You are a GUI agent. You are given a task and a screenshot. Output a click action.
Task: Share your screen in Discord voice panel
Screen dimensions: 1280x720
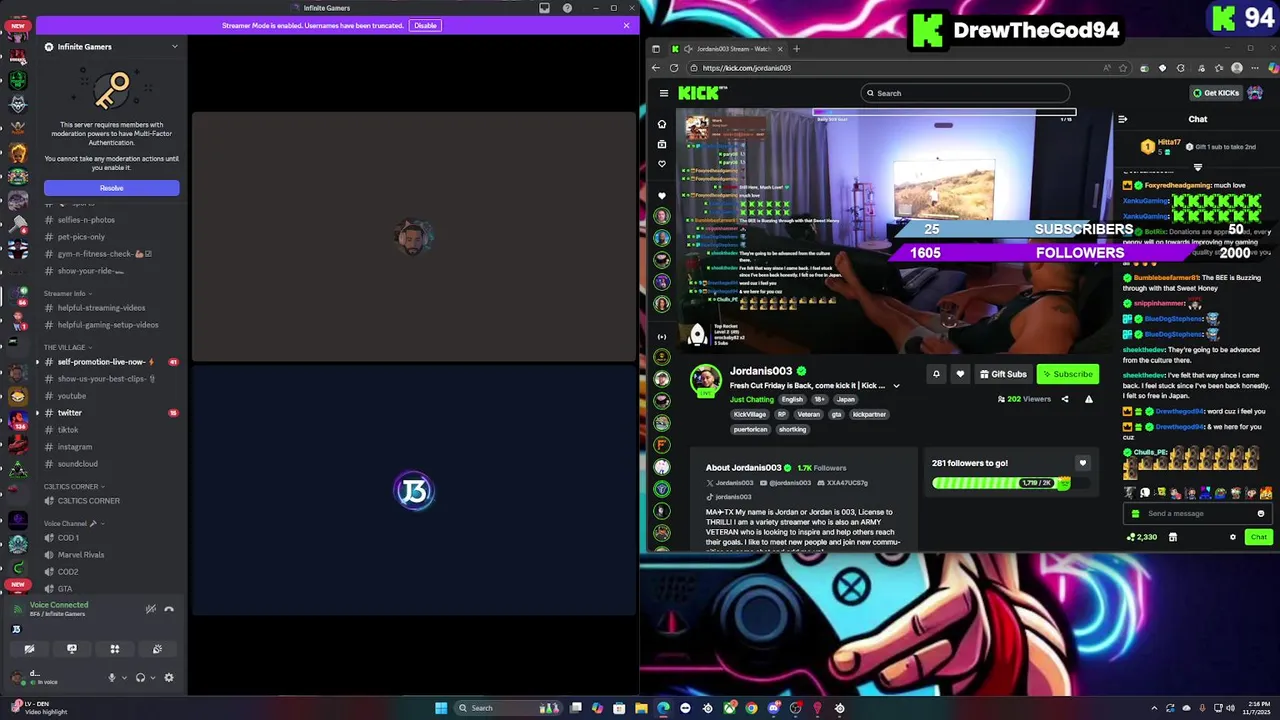72,649
